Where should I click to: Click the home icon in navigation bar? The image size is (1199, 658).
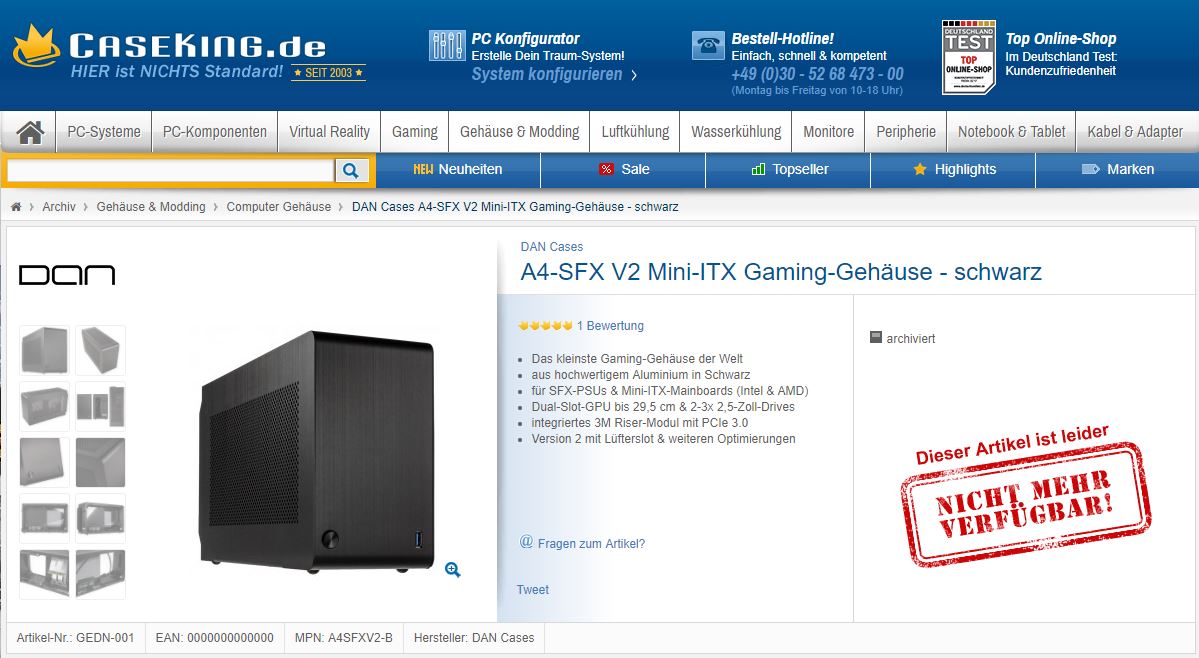(30, 132)
